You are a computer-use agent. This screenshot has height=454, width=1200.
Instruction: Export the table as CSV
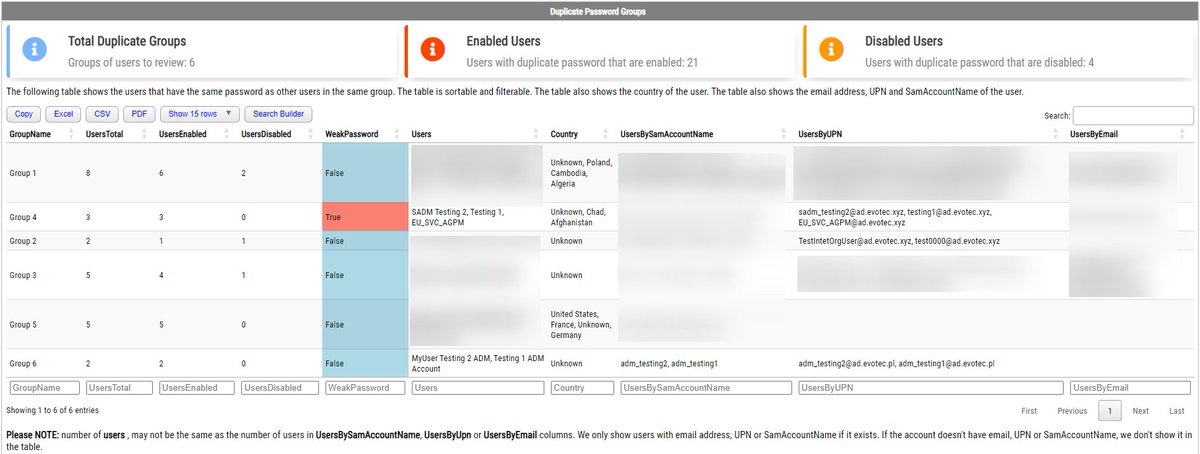coord(101,114)
